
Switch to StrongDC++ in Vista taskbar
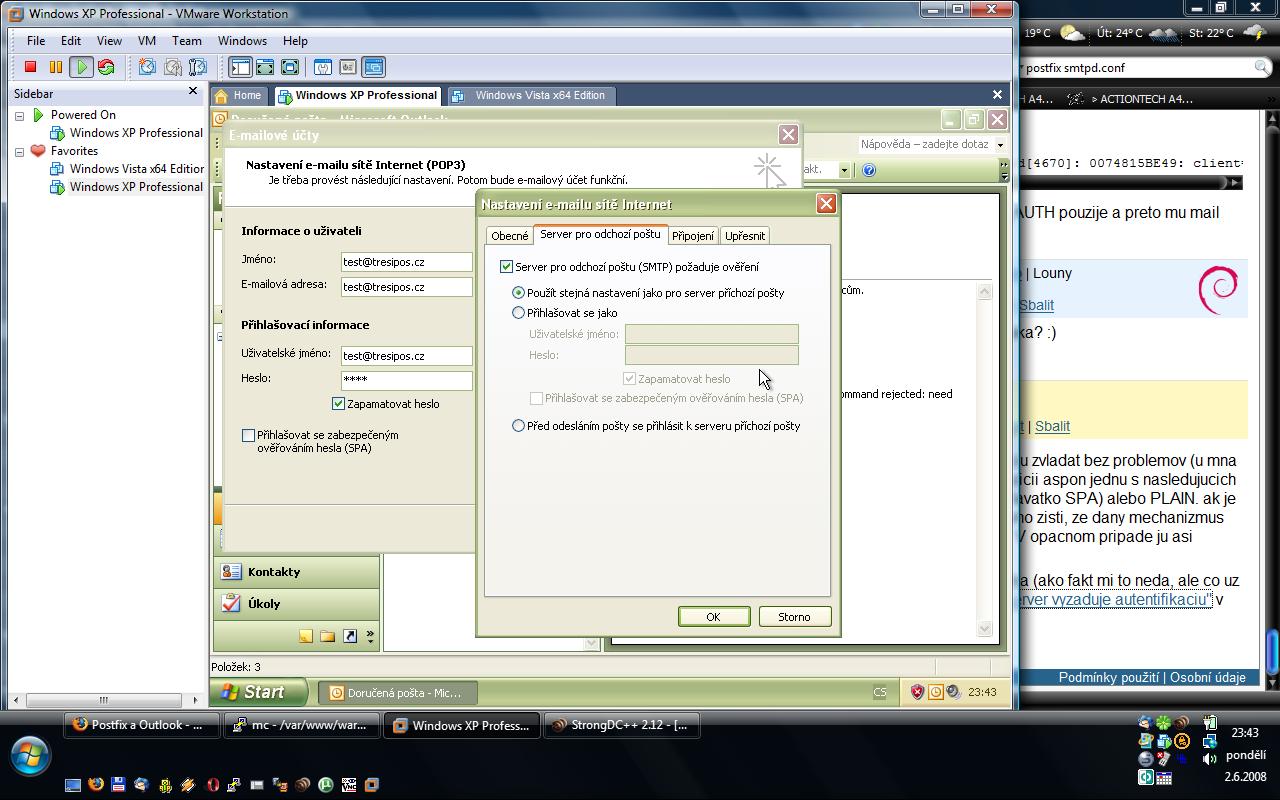[x=621, y=726]
